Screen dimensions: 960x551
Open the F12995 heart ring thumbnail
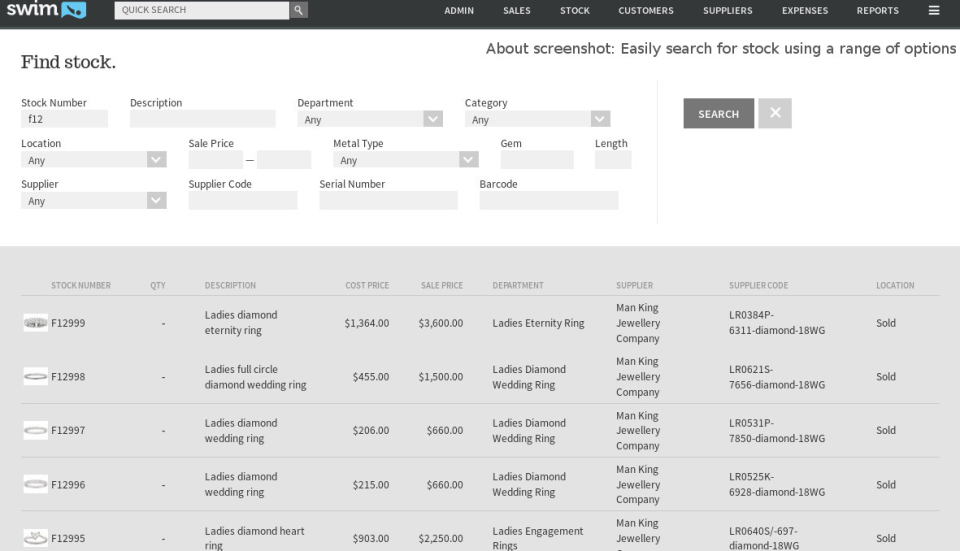36,538
